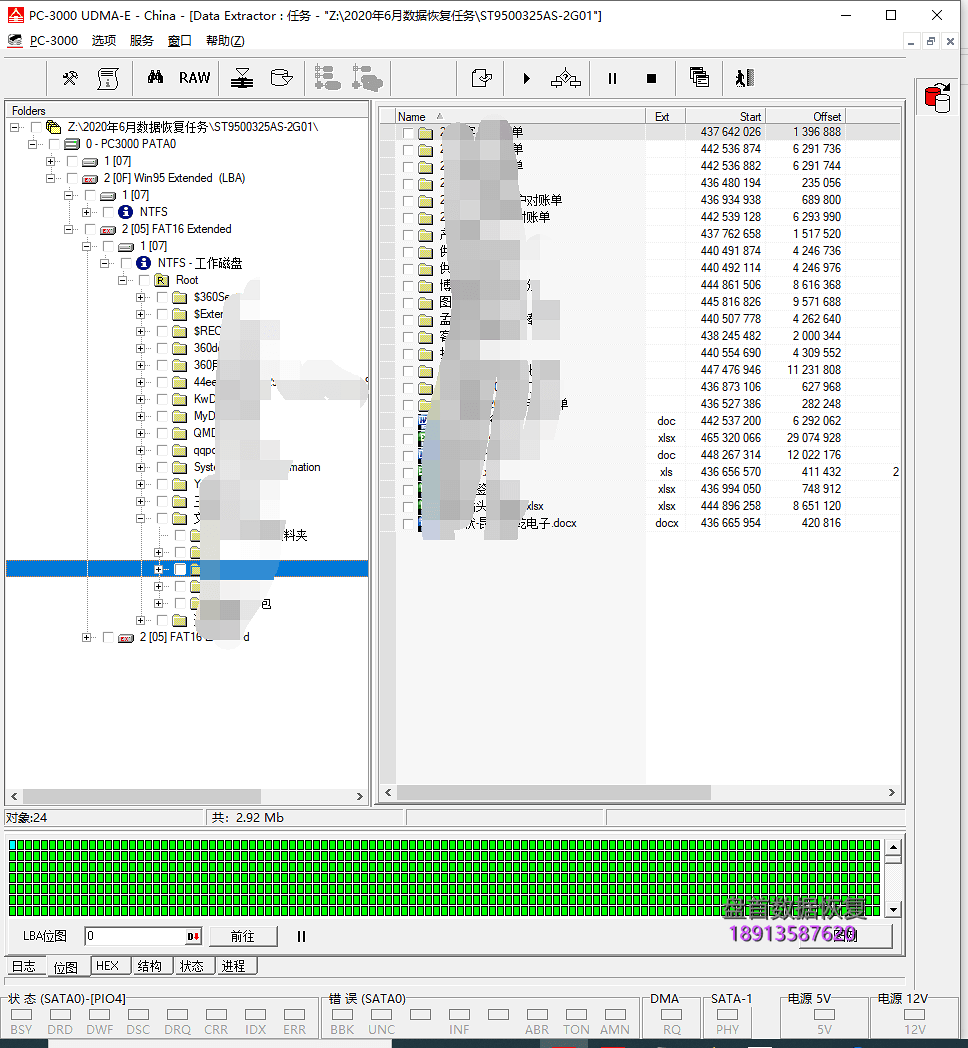Tick checkbox of doc row 442 537 200
This screenshot has width=968, height=1048.
coord(408,421)
